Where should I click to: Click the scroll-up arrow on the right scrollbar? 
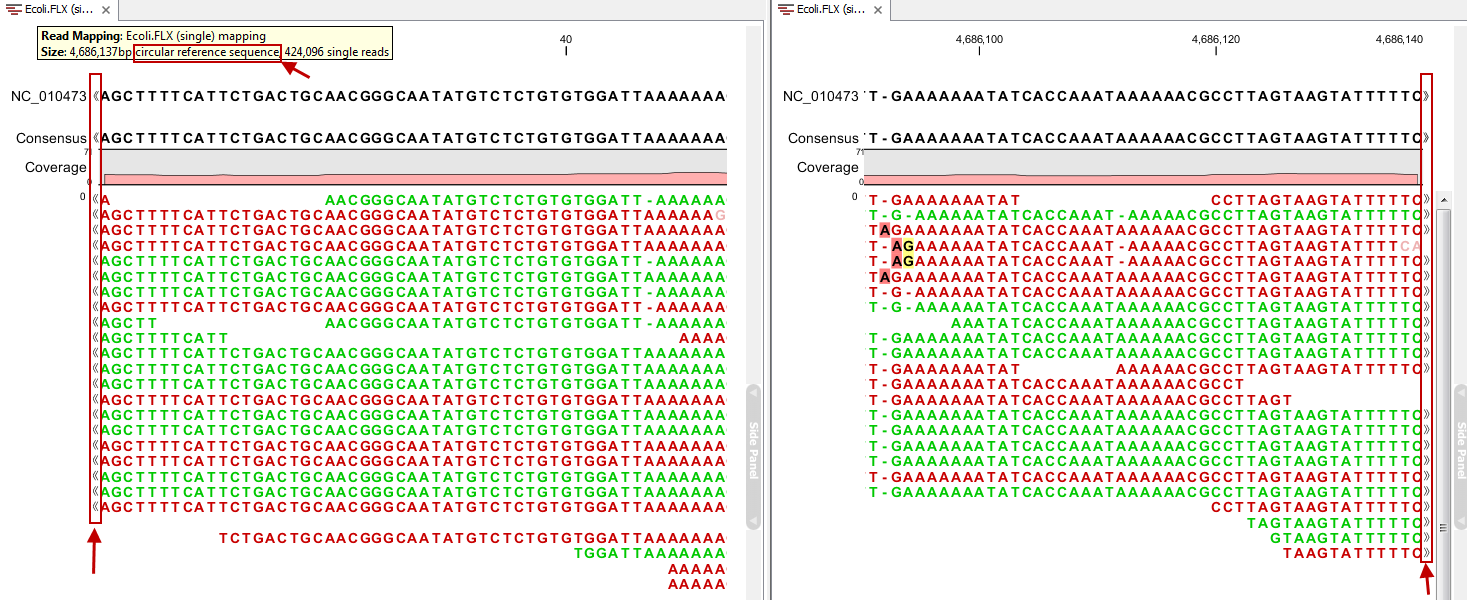[x=1443, y=201]
